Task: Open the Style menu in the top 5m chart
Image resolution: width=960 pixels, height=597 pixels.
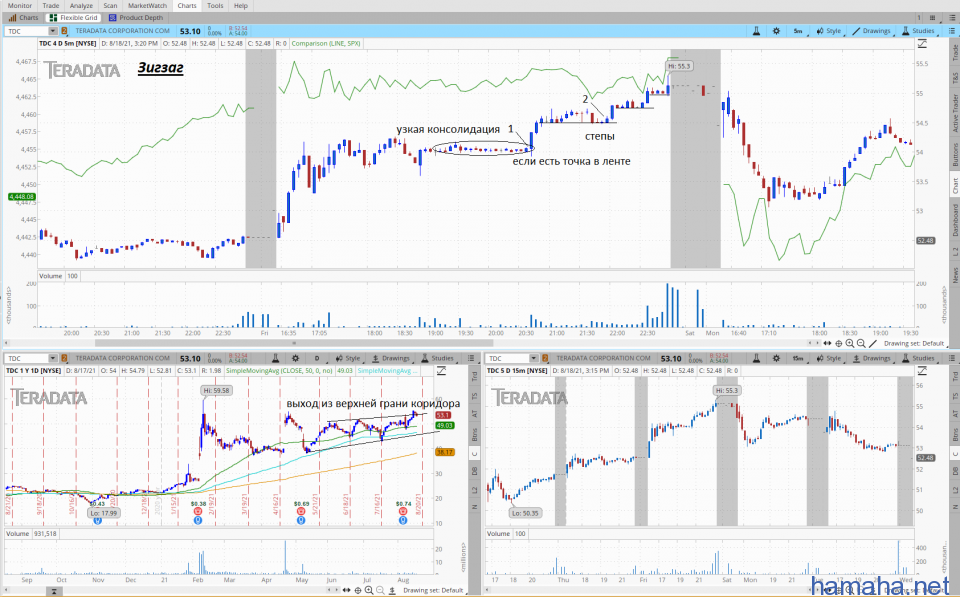Action: click(829, 31)
